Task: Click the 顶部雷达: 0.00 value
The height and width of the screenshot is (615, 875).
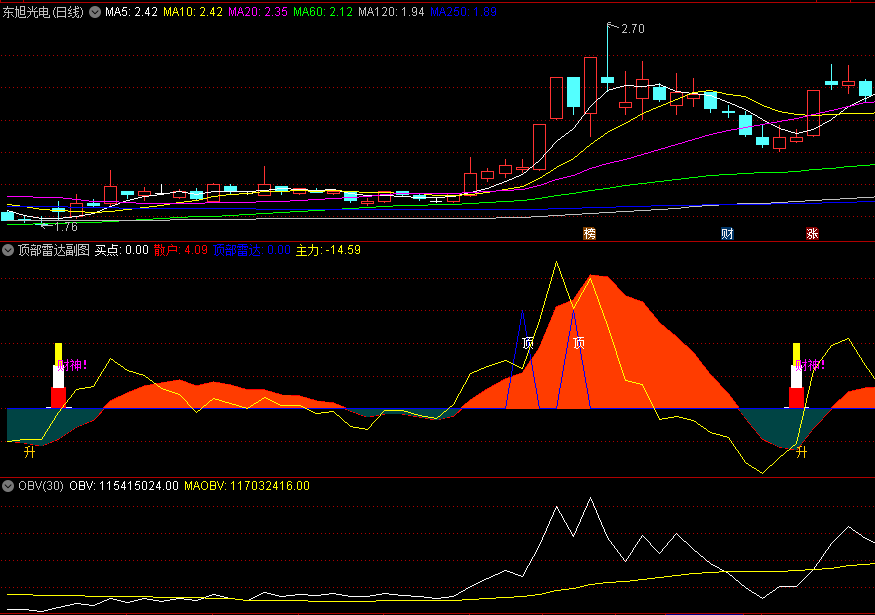Action: tap(252, 250)
